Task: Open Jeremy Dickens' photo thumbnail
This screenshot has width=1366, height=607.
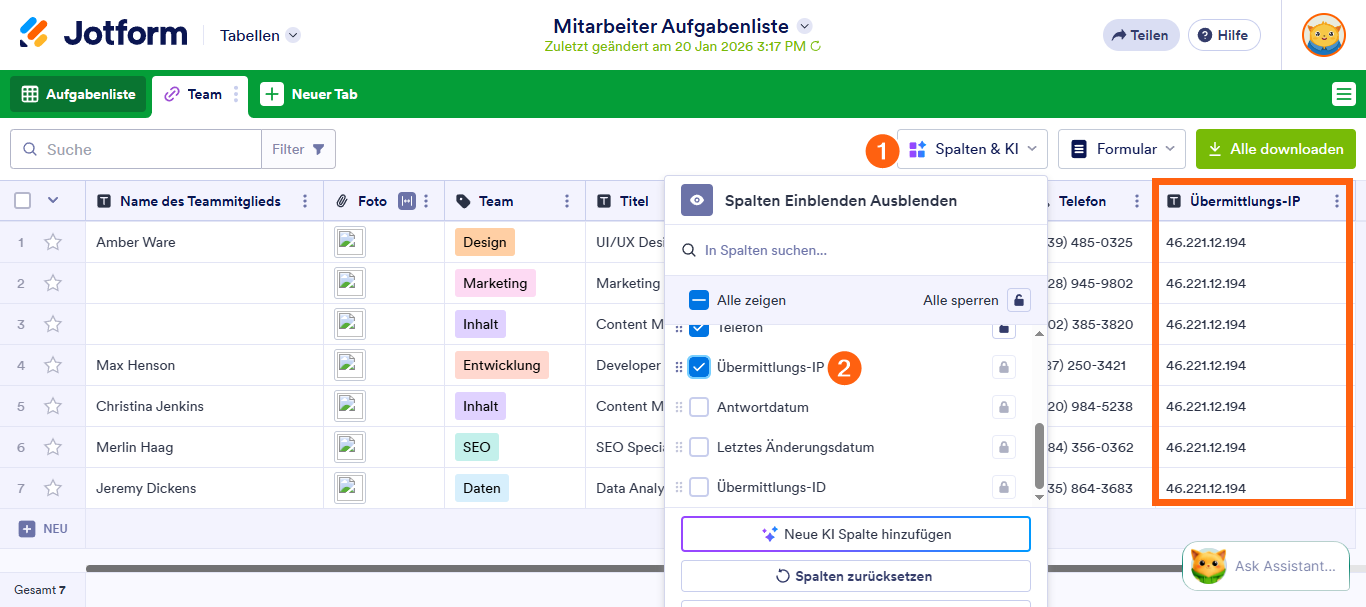Action: [349, 488]
